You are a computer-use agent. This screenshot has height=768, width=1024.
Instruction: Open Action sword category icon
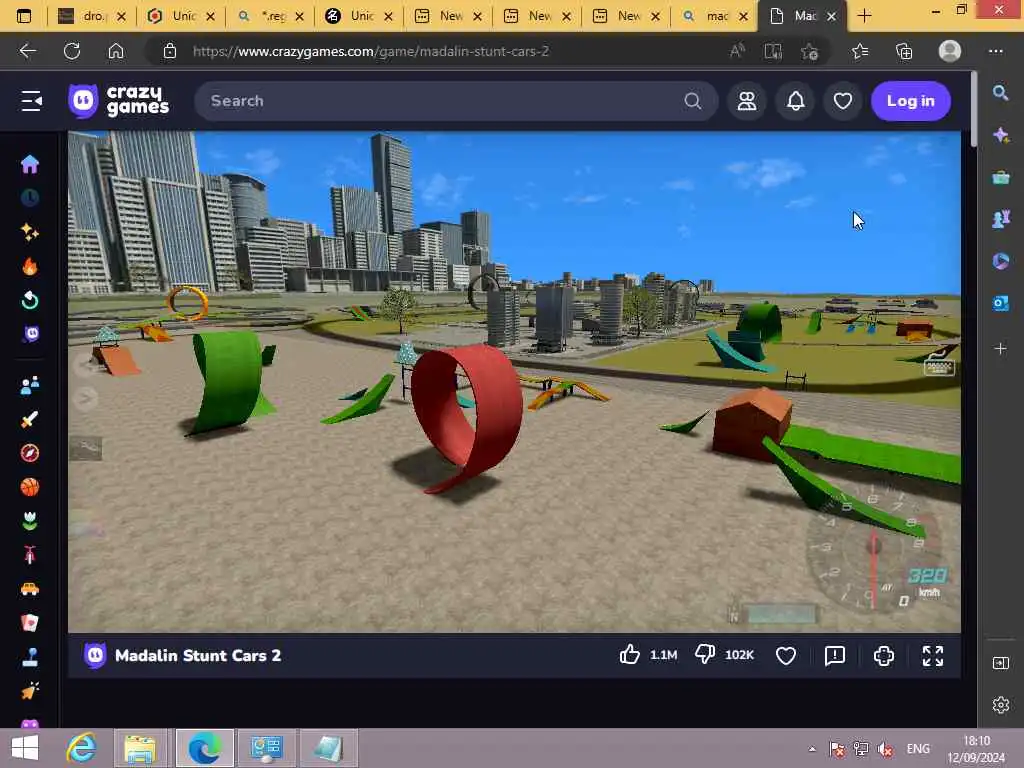(x=29, y=419)
